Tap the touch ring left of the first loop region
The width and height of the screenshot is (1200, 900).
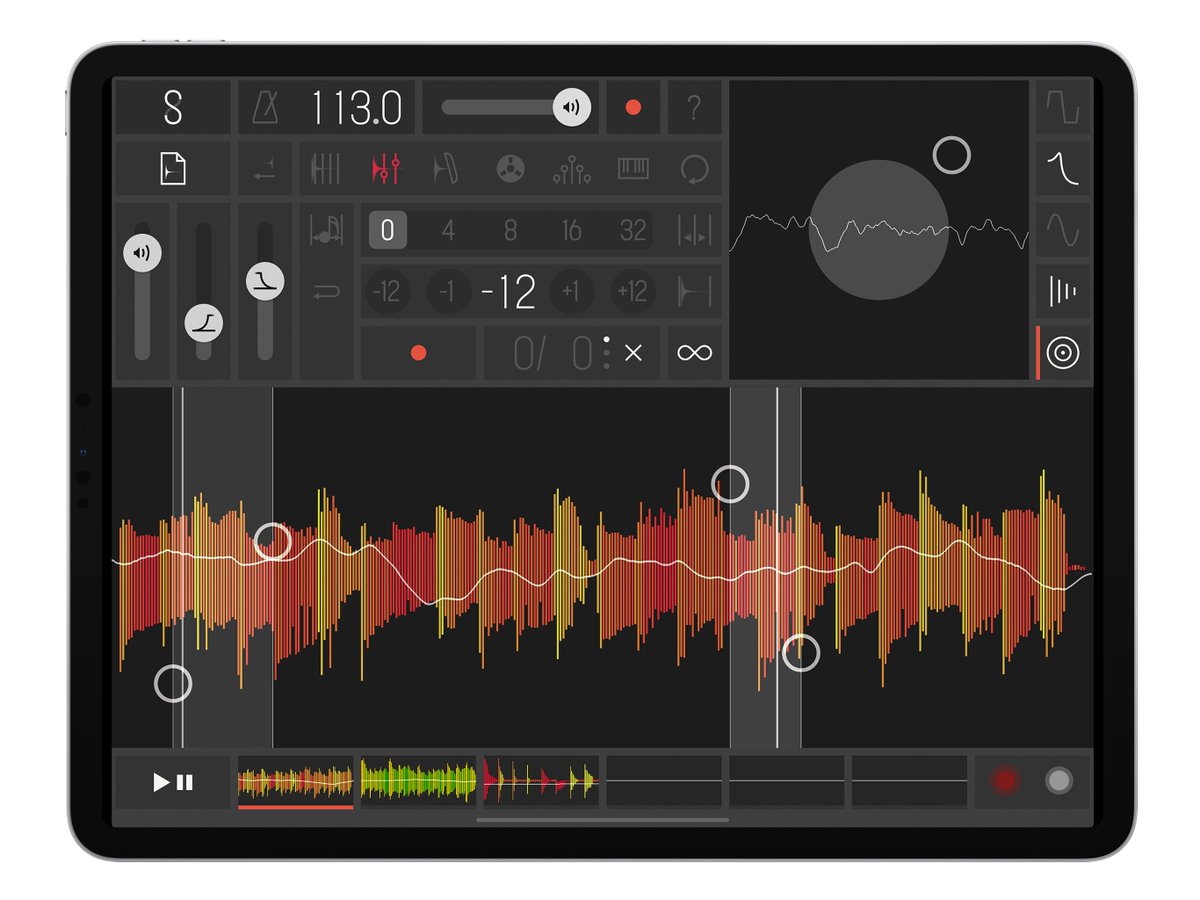[x=173, y=684]
